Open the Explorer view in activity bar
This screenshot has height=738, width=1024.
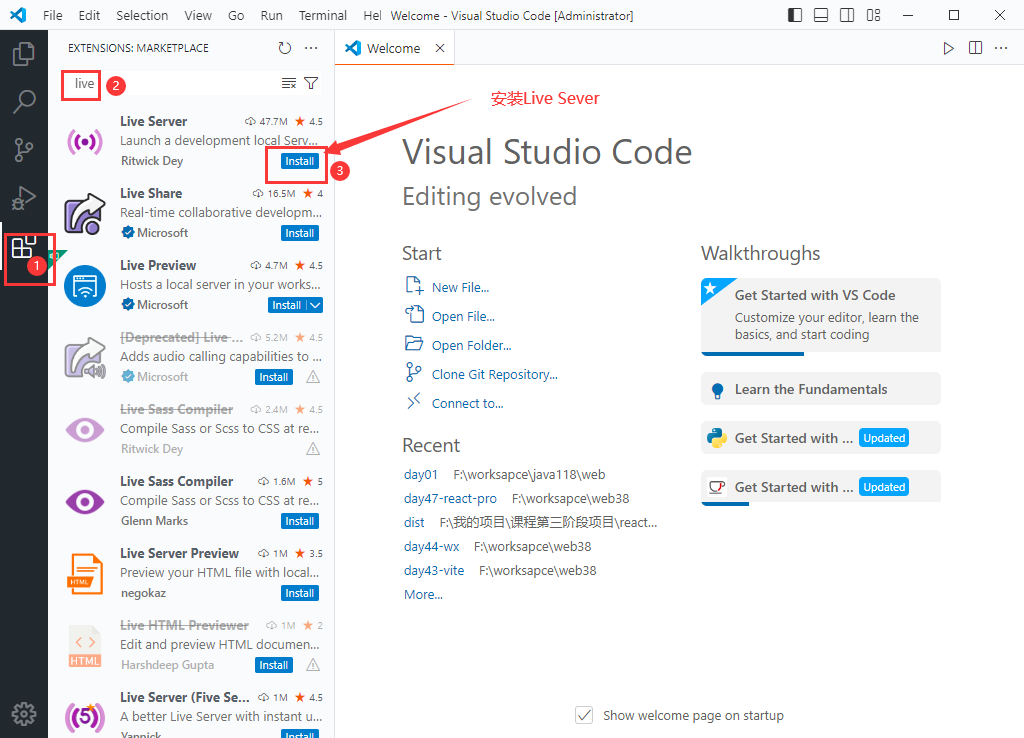coord(24,54)
